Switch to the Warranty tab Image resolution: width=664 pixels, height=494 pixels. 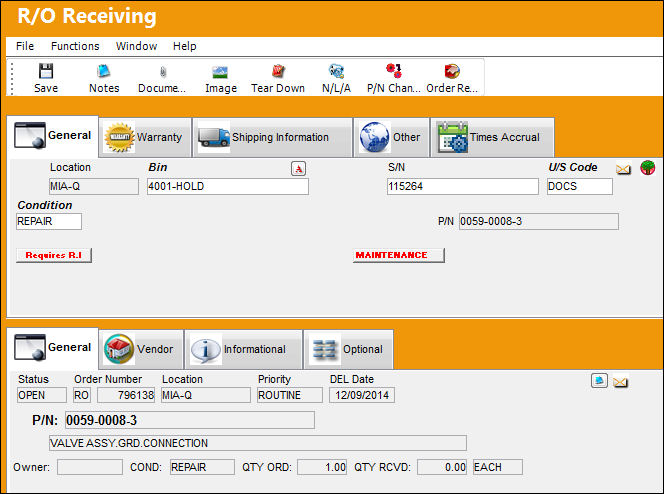pos(145,137)
